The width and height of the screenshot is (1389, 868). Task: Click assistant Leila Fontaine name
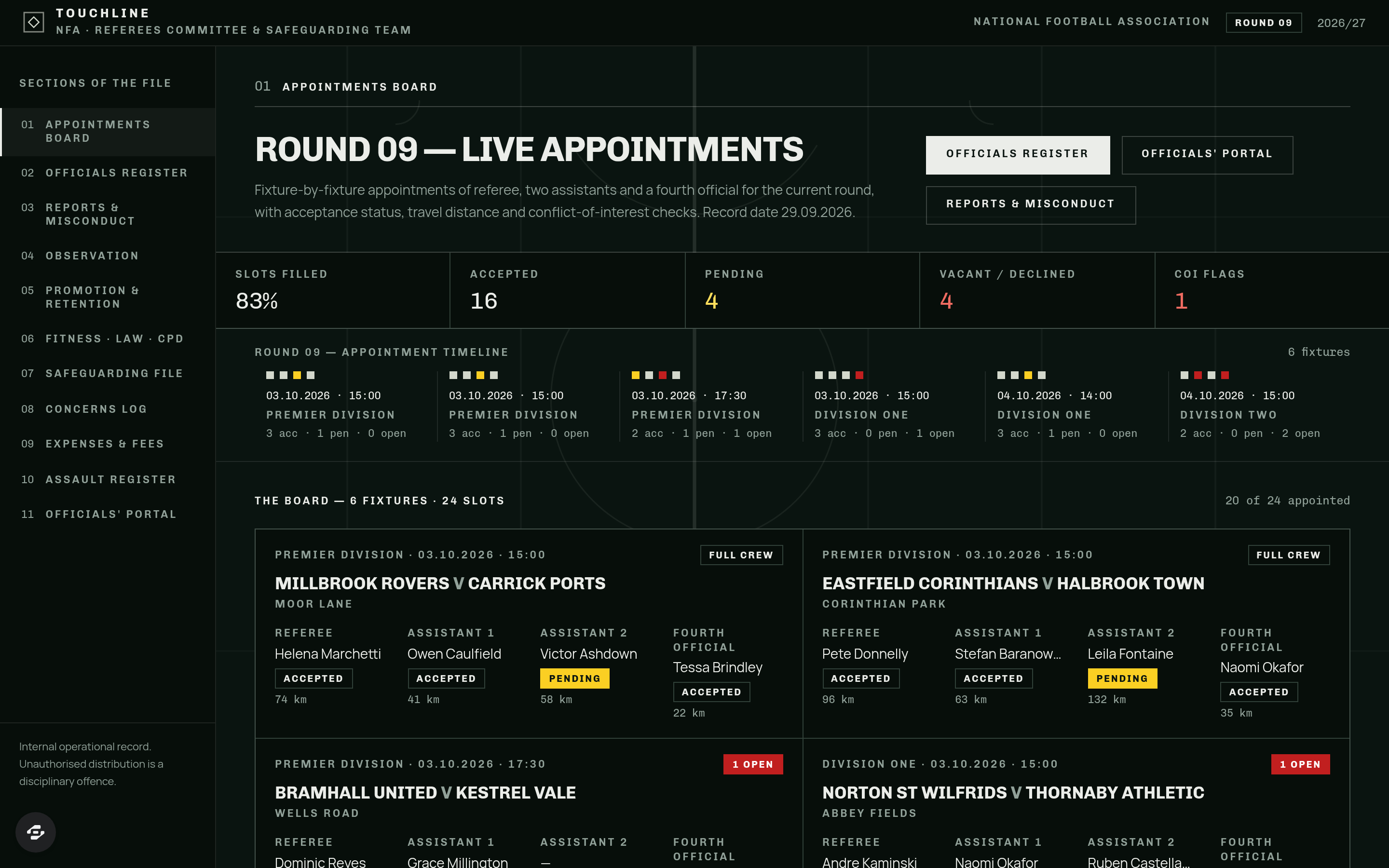click(1130, 654)
